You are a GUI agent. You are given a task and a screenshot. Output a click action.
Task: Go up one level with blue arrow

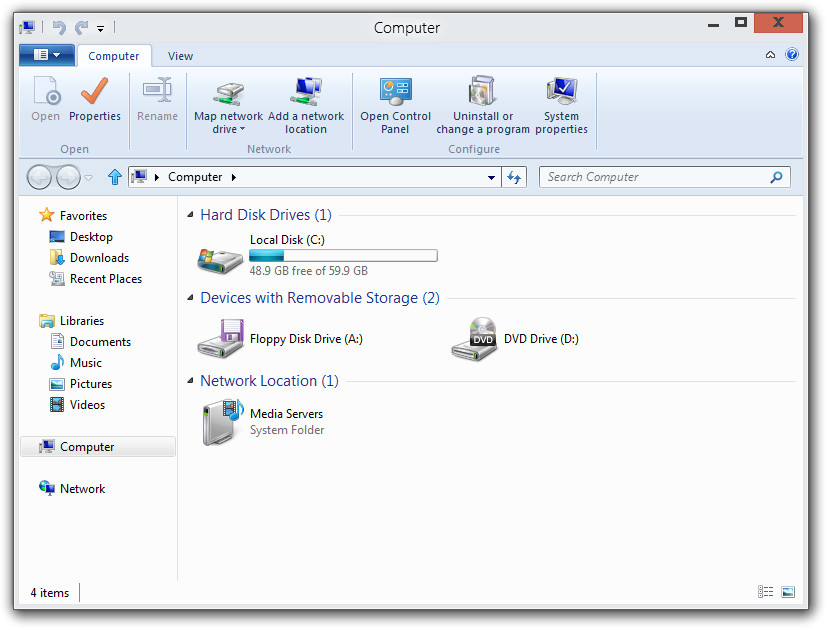pos(115,177)
